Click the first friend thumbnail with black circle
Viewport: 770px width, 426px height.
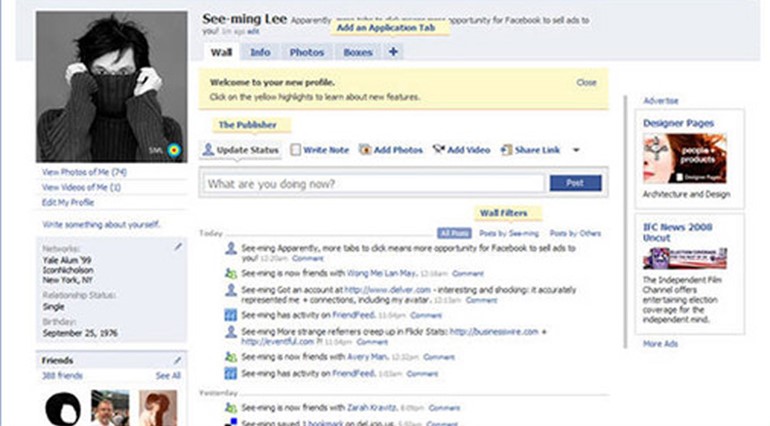tap(63, 408)
